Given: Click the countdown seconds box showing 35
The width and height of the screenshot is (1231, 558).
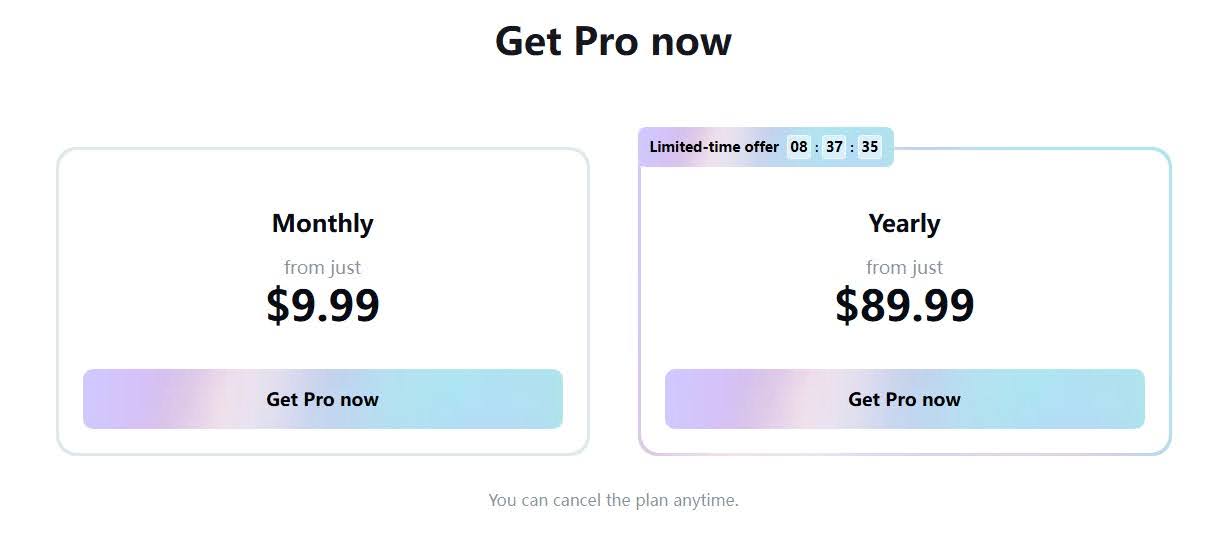Looking at the screenshot, I should pyautogui.click(x=870, y=147).
